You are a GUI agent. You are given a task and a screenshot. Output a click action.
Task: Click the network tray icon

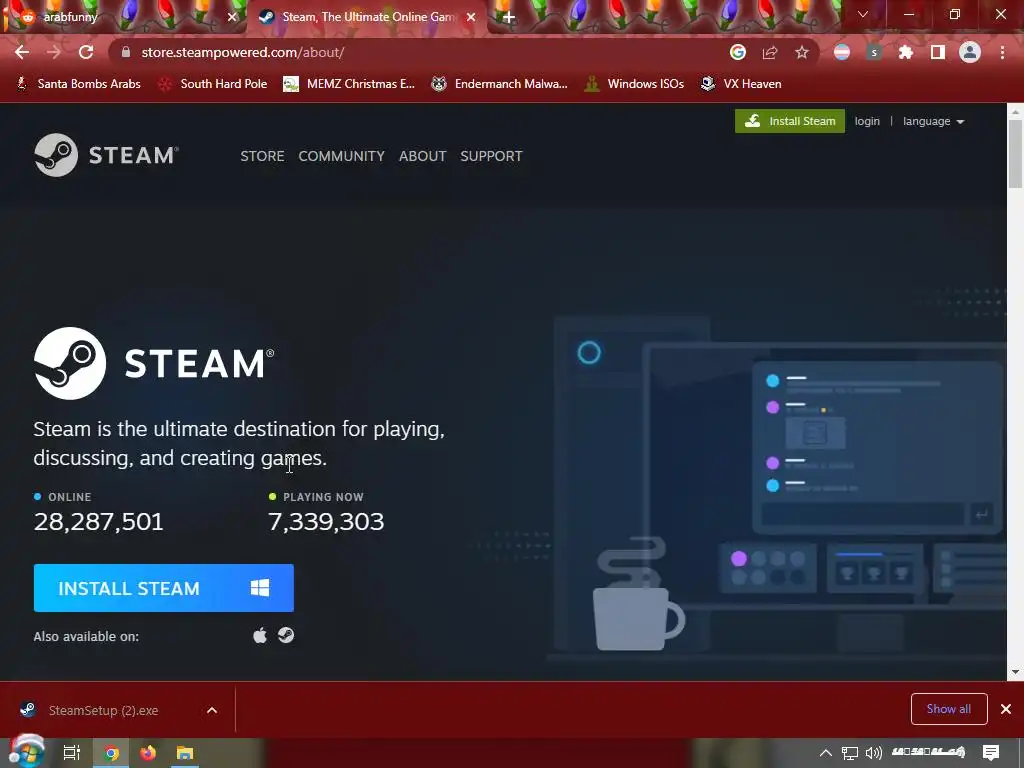click(850, 753)
